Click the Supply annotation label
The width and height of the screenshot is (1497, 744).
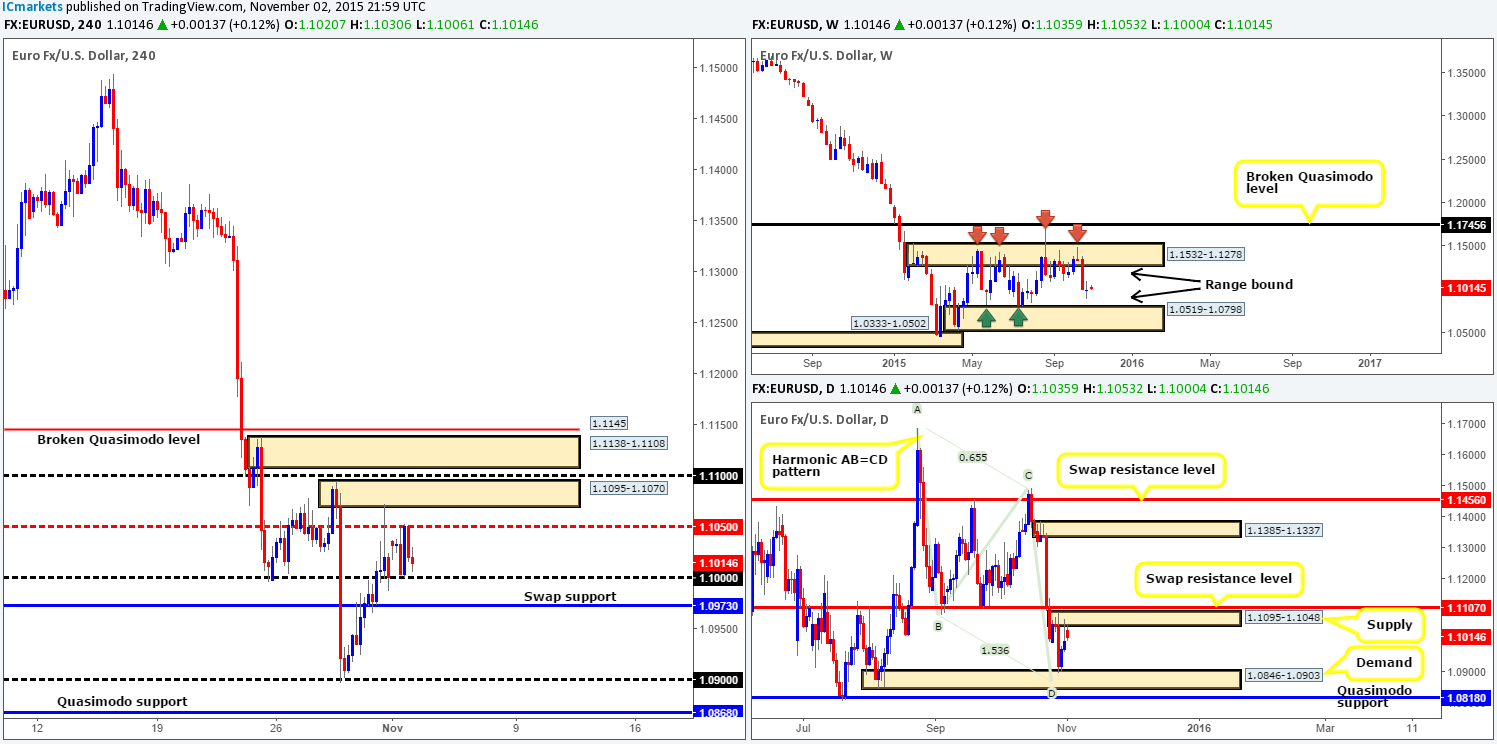(x=1391, y=624)
